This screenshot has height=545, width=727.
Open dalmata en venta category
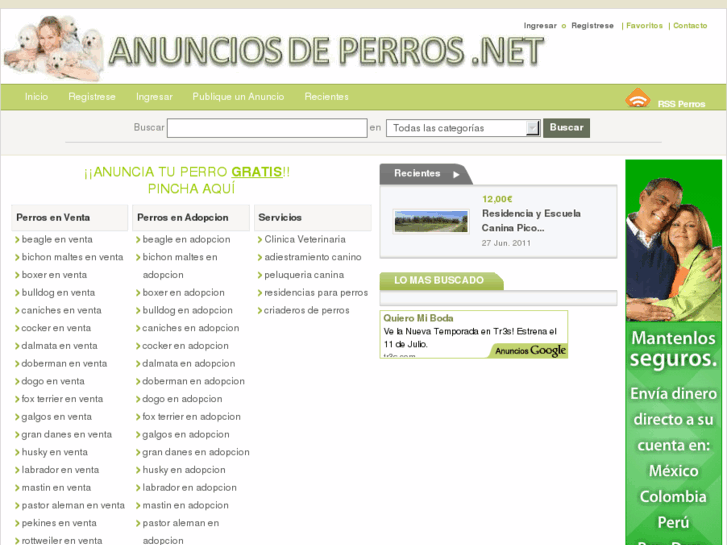point(59,346)
